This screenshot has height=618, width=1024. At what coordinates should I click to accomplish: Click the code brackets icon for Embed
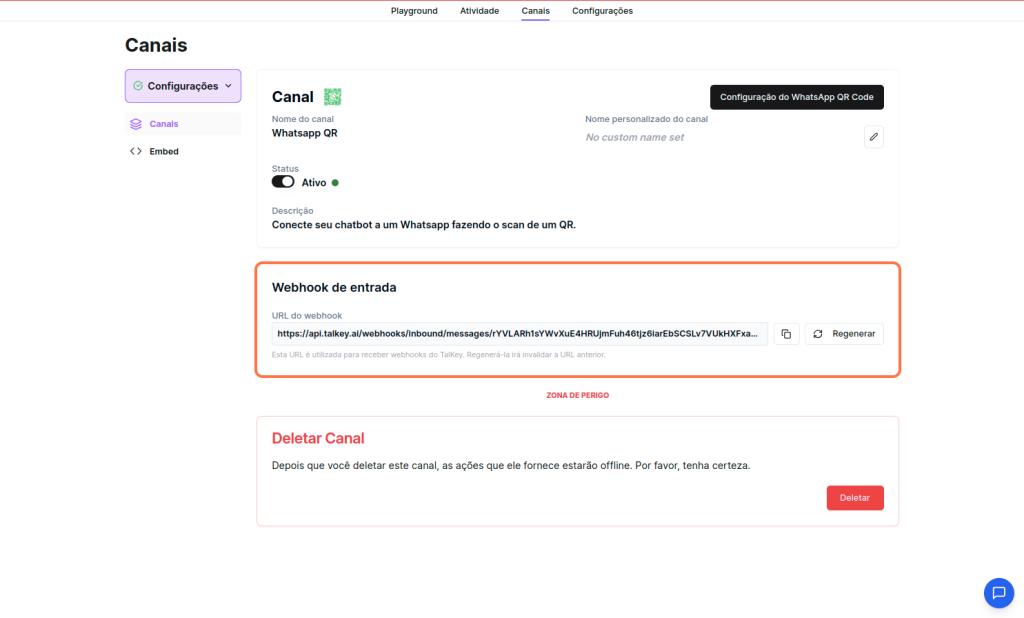136,152
